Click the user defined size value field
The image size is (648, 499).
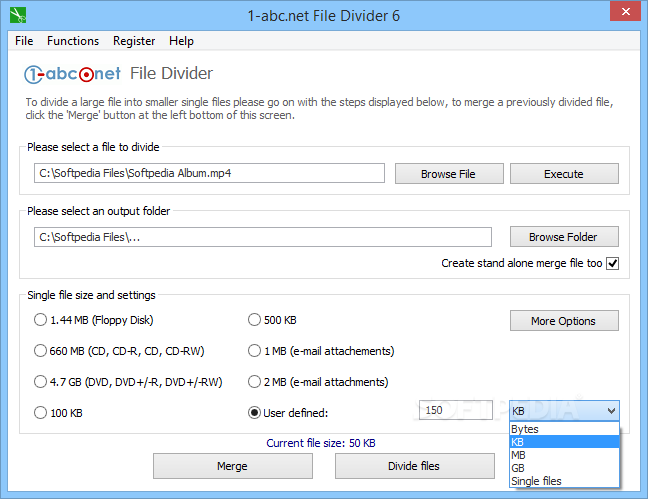click(x=456, y=410)
